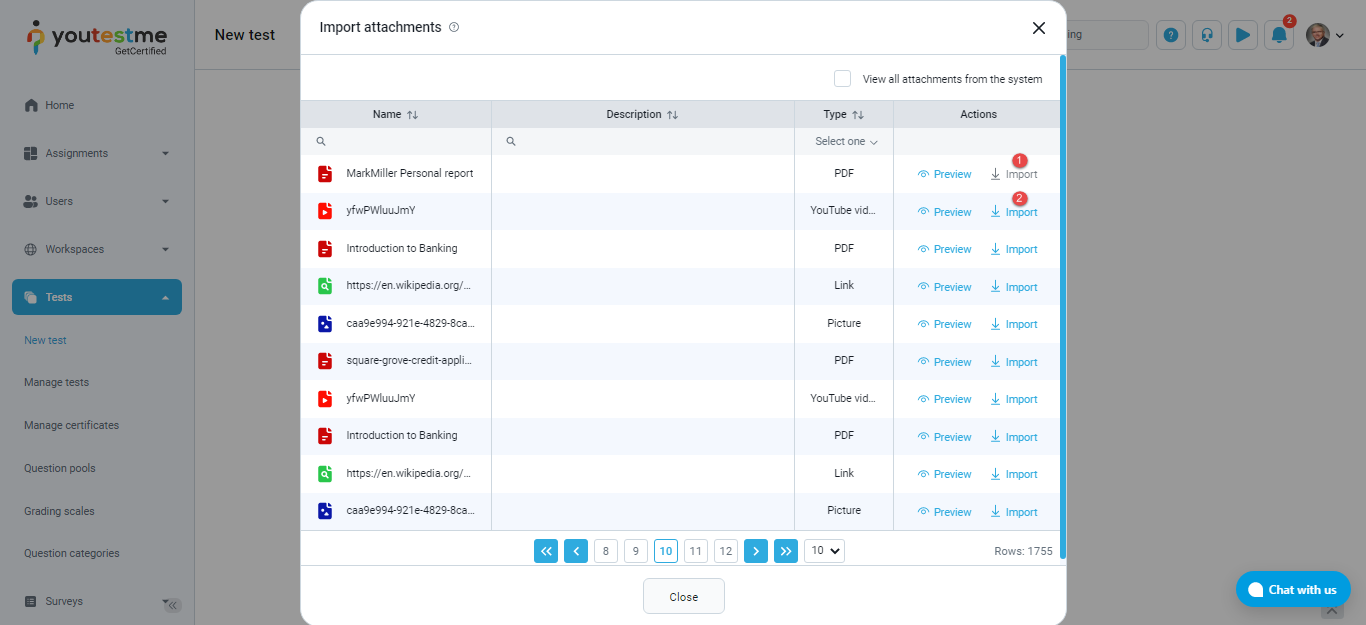The height and width of the screenshot is (625, 1366).
Task: Click the play button icon in top bar
Action: click(1242, 35)
